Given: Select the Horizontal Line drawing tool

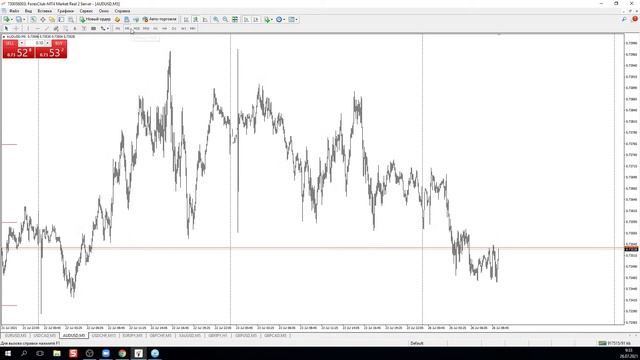Looking at the screenshot, I should (38, 29).
